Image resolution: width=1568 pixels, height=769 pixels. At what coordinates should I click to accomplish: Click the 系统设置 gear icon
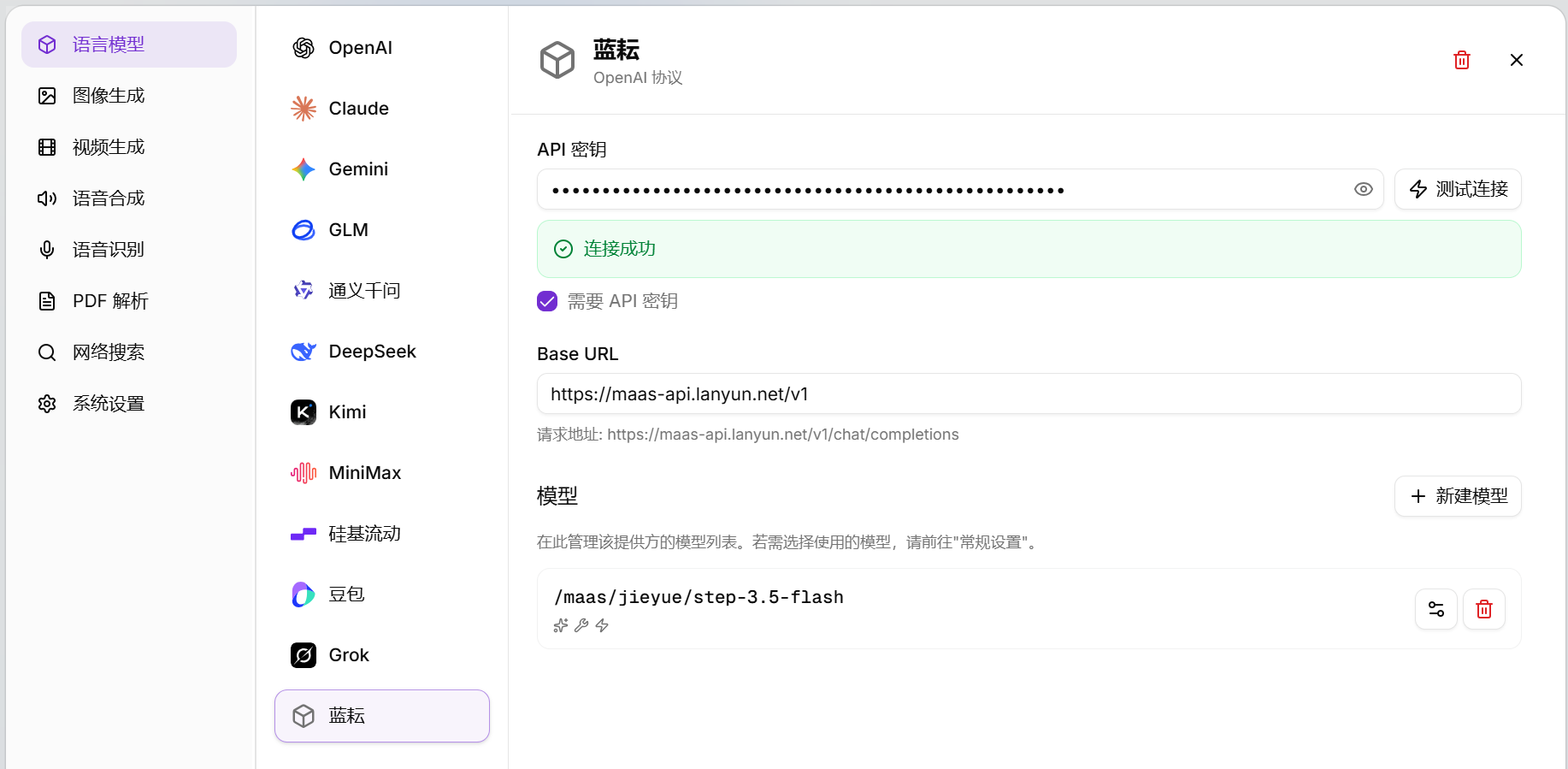pos(47,404)
